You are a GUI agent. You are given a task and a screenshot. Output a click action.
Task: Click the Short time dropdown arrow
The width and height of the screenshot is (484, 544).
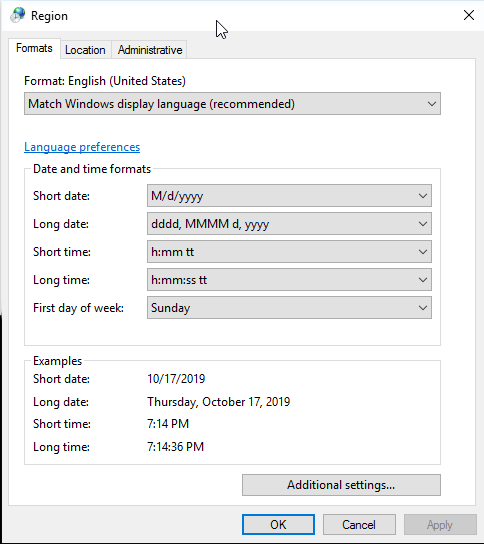pos(423,252)
